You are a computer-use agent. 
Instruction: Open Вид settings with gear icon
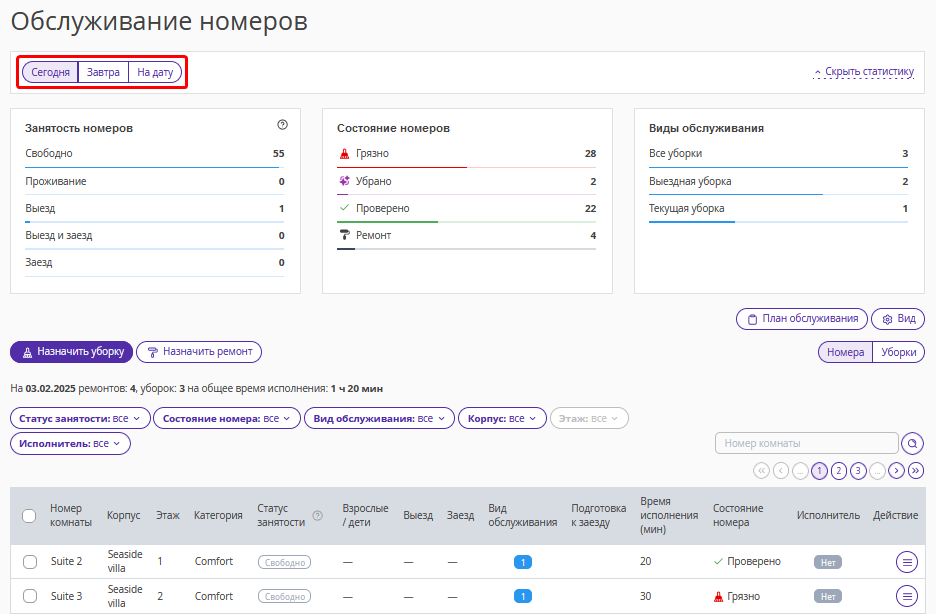(898, 319)
